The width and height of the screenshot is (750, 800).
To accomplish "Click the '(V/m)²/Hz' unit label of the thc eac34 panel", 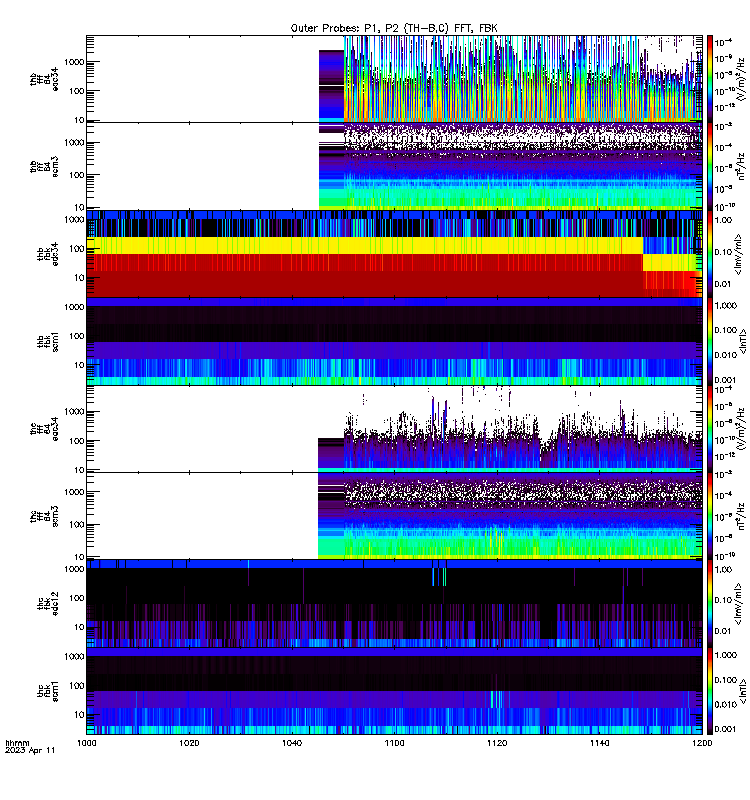I will click(x=741, y=429).
